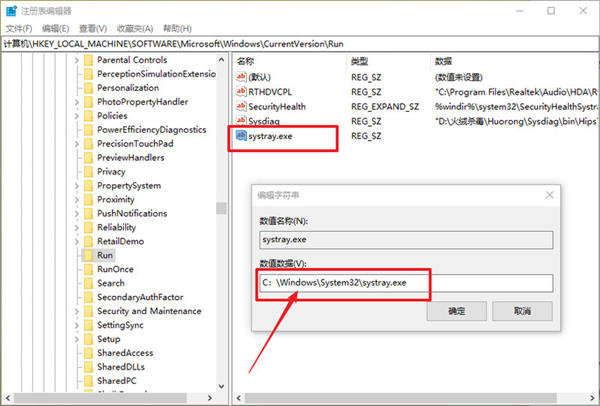This screenshot has width=600, height=406.
Task: Click the Policies folder icon
Action: pos(88,116)
